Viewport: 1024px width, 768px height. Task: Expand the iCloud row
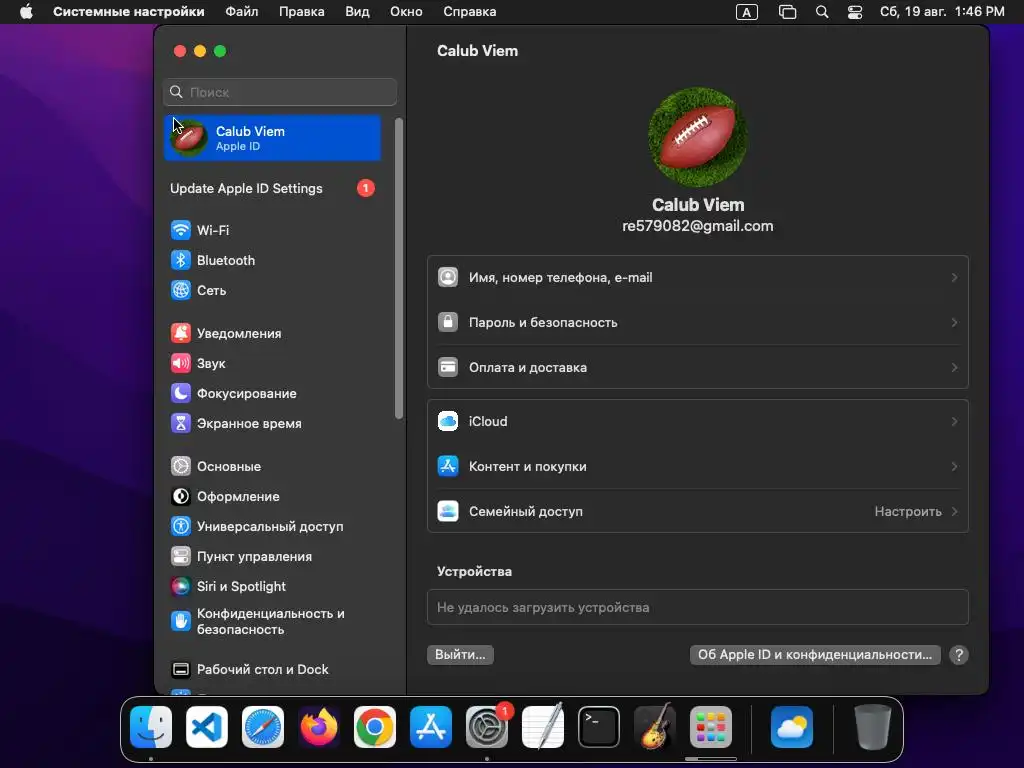coord(697,421)
